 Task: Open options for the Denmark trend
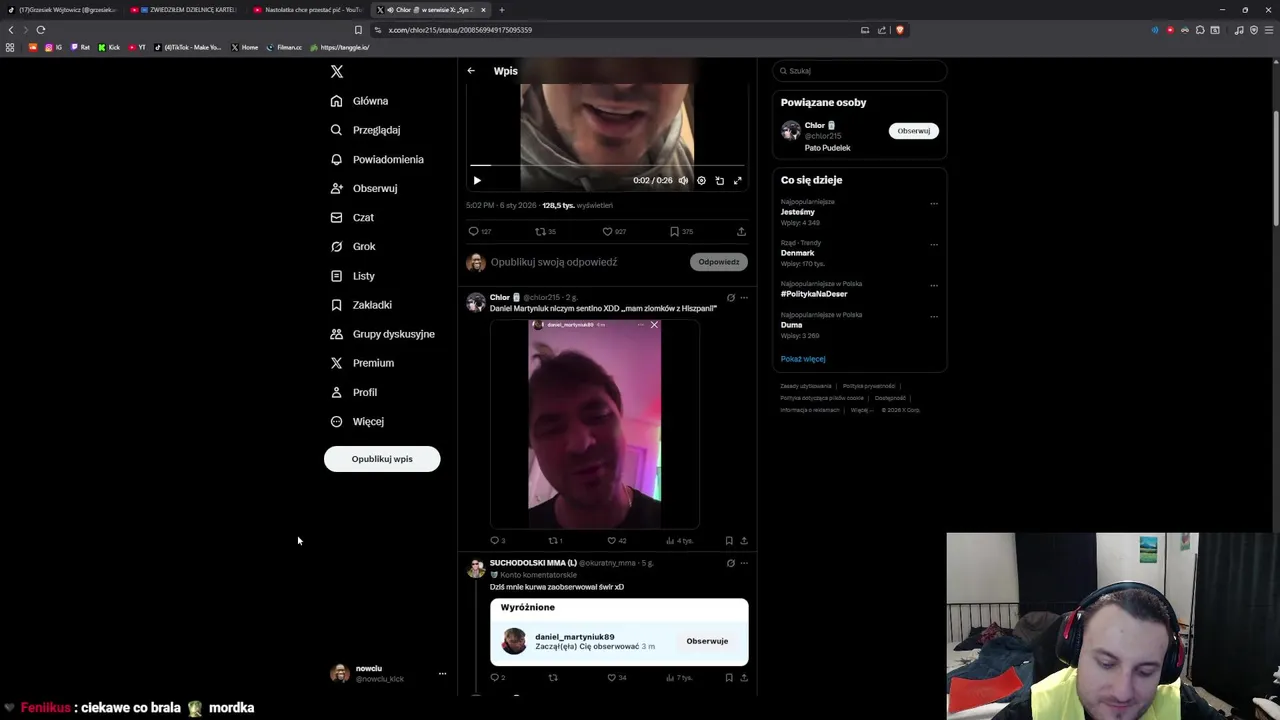934,245
